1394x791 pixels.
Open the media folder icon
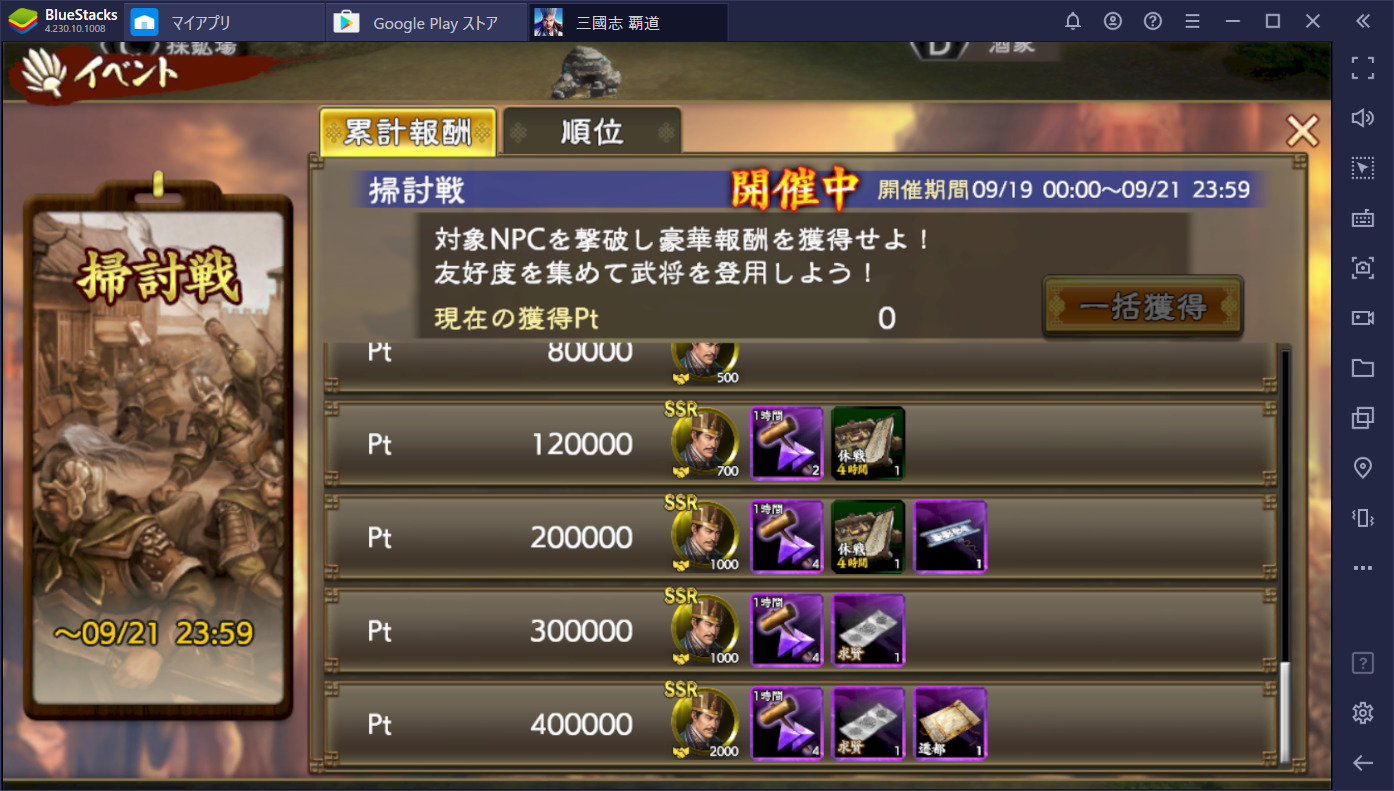[1363, 368]
